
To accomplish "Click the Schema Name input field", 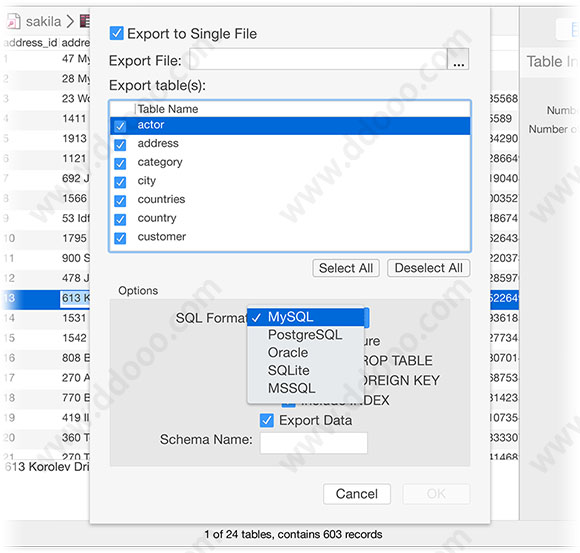I will coord(314,443).
